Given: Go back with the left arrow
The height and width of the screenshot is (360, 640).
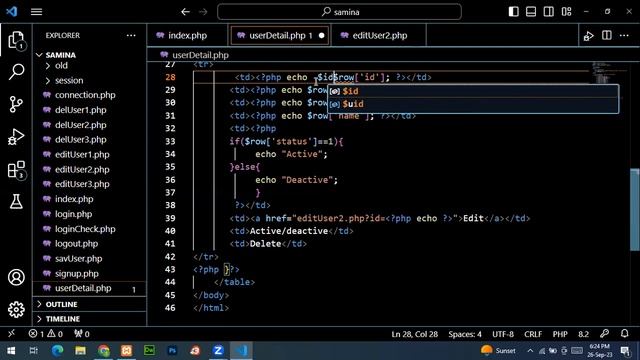Looking at the screenshot, I should [x=185, y=12].
